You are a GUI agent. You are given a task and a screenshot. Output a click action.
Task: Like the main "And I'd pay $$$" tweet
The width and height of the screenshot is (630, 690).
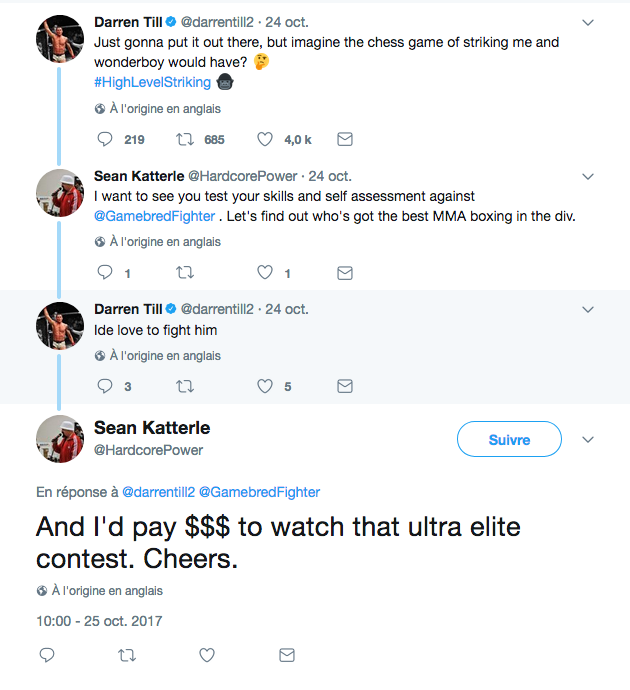(x=207, y=655)
